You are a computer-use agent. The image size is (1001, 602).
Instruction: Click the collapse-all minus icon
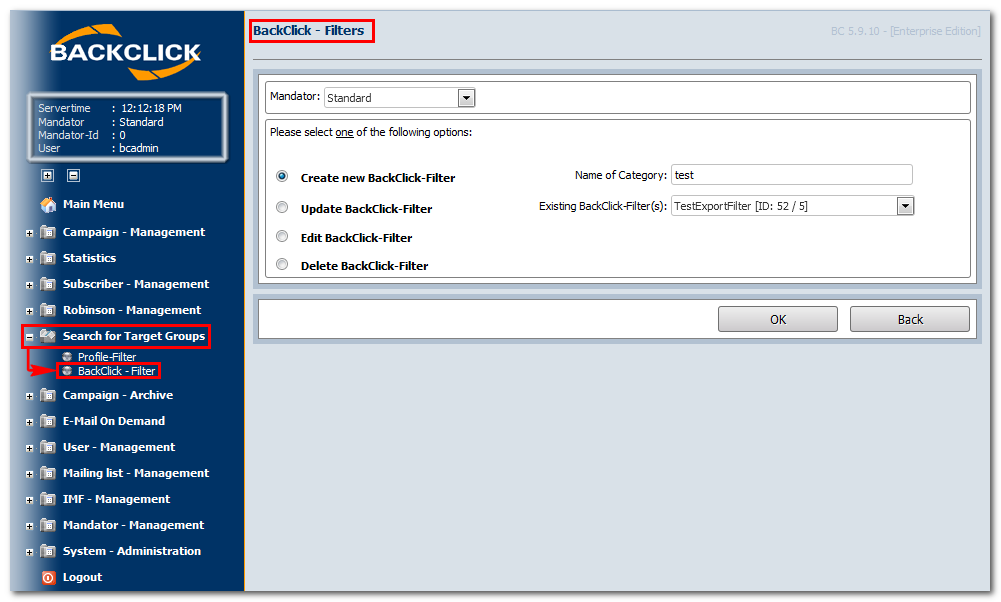tap(73, 175)
